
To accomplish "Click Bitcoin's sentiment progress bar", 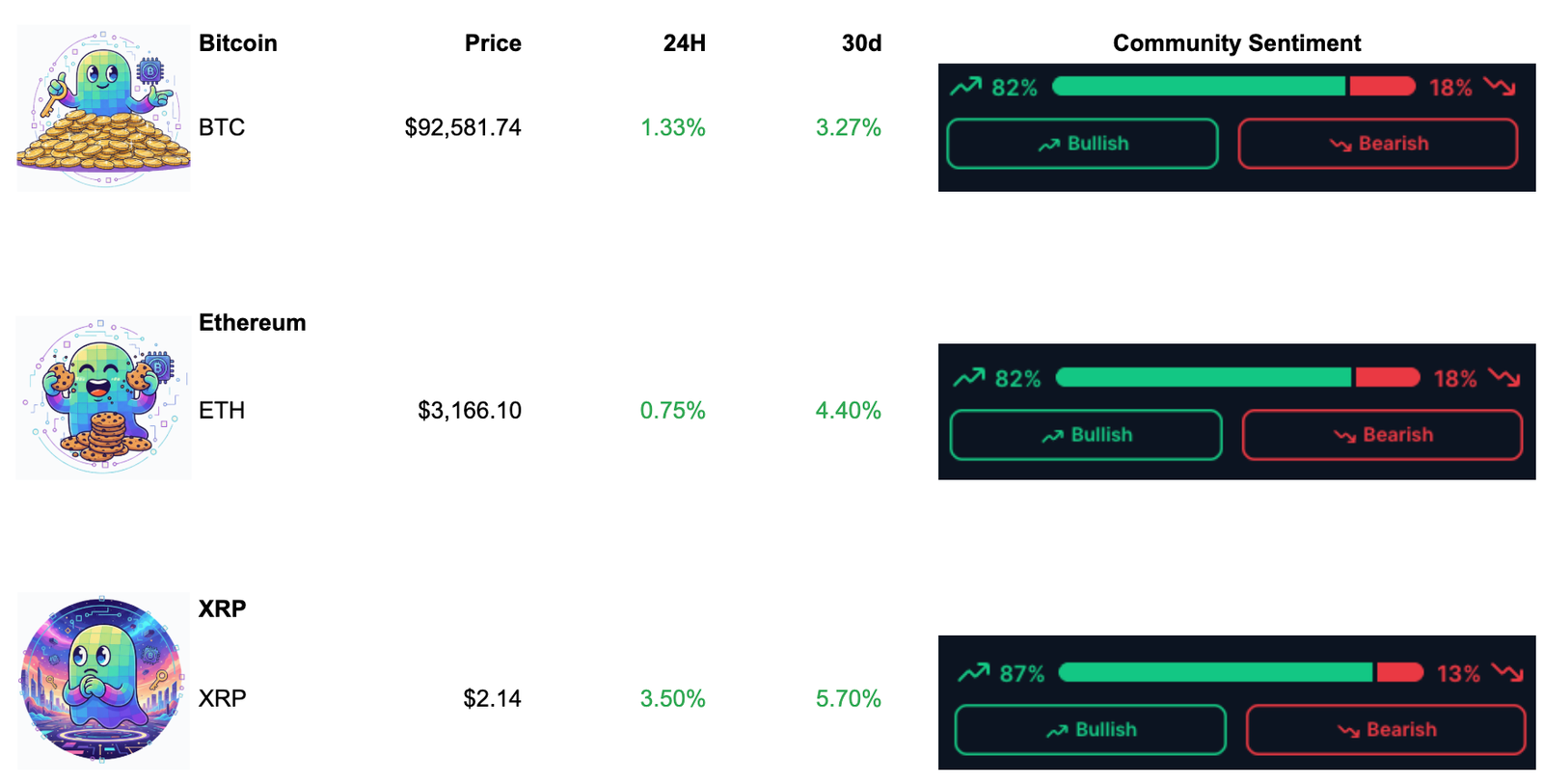I will [x=1233, y=87].
